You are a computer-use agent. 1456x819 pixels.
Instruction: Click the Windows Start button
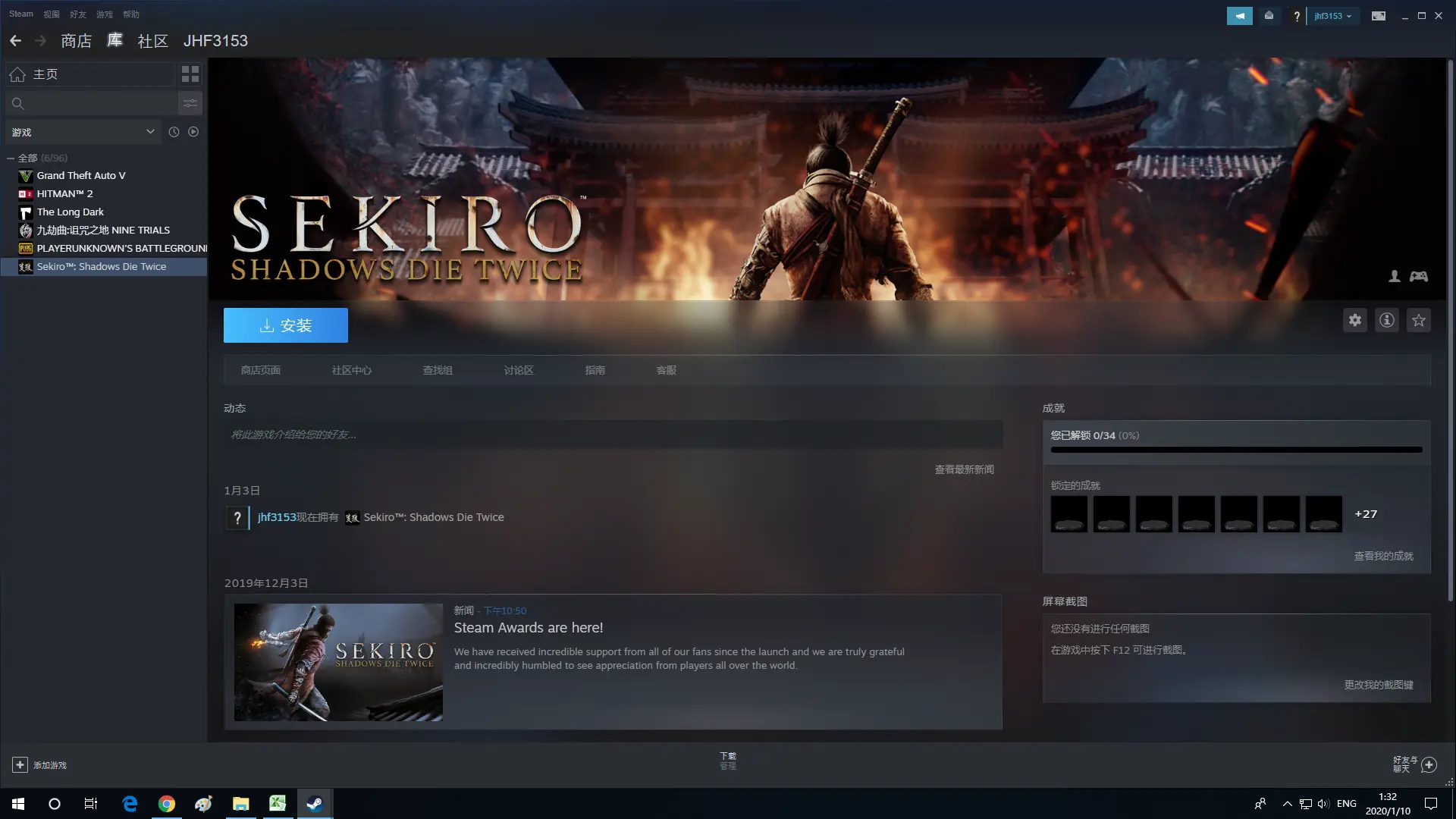[x=18, y=804]
